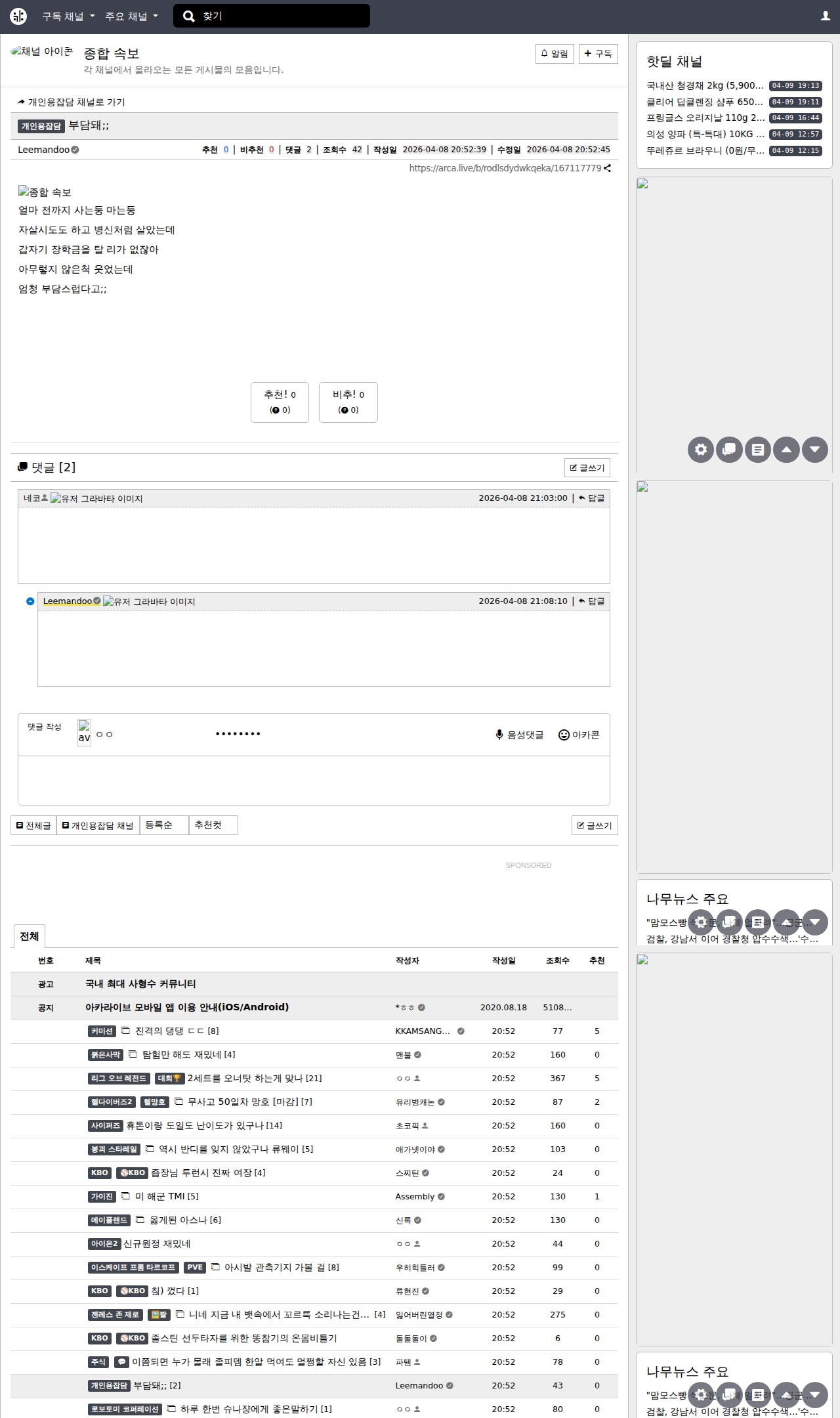Screen dimensions: 840x1418
Task: Open the user account icon
Action: [826, 16]
